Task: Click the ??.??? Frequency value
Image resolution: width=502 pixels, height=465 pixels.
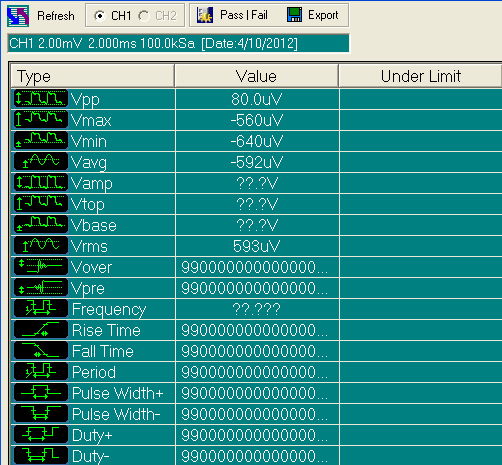Action: tap(256, 309)
